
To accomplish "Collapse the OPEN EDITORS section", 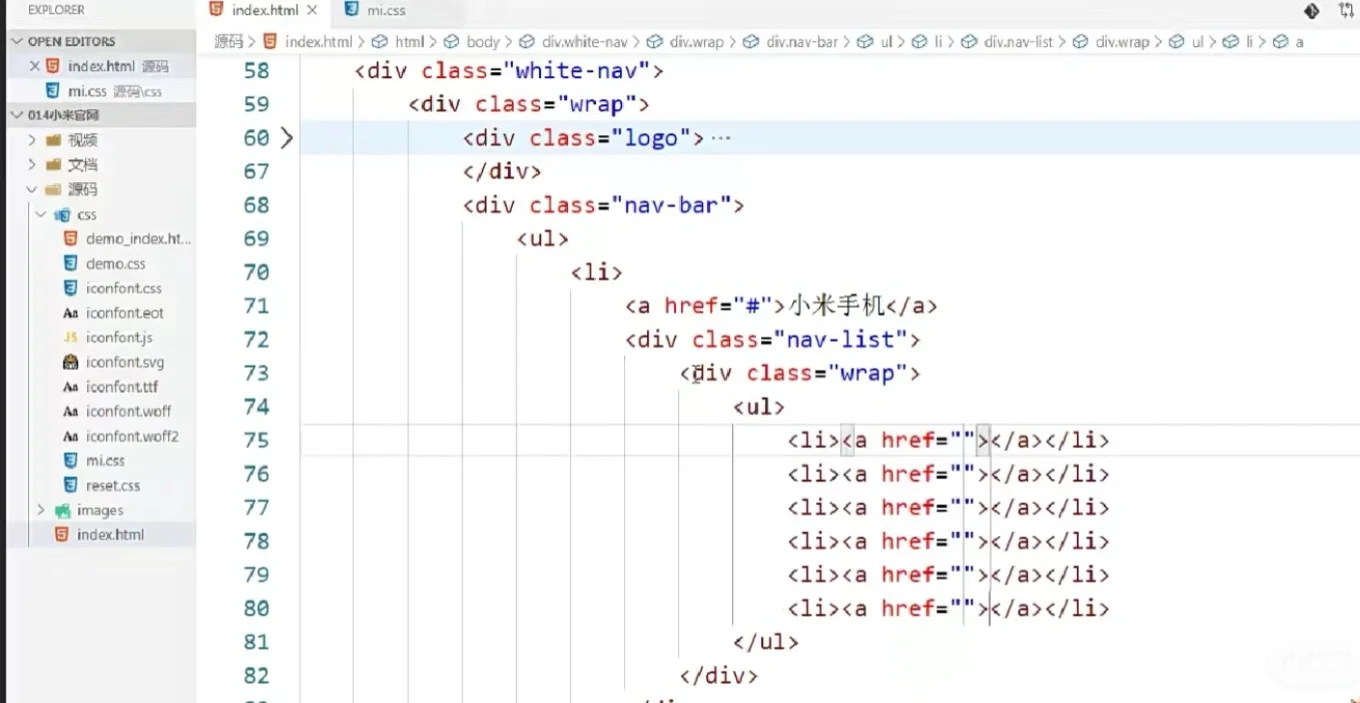I will (17, 41).
